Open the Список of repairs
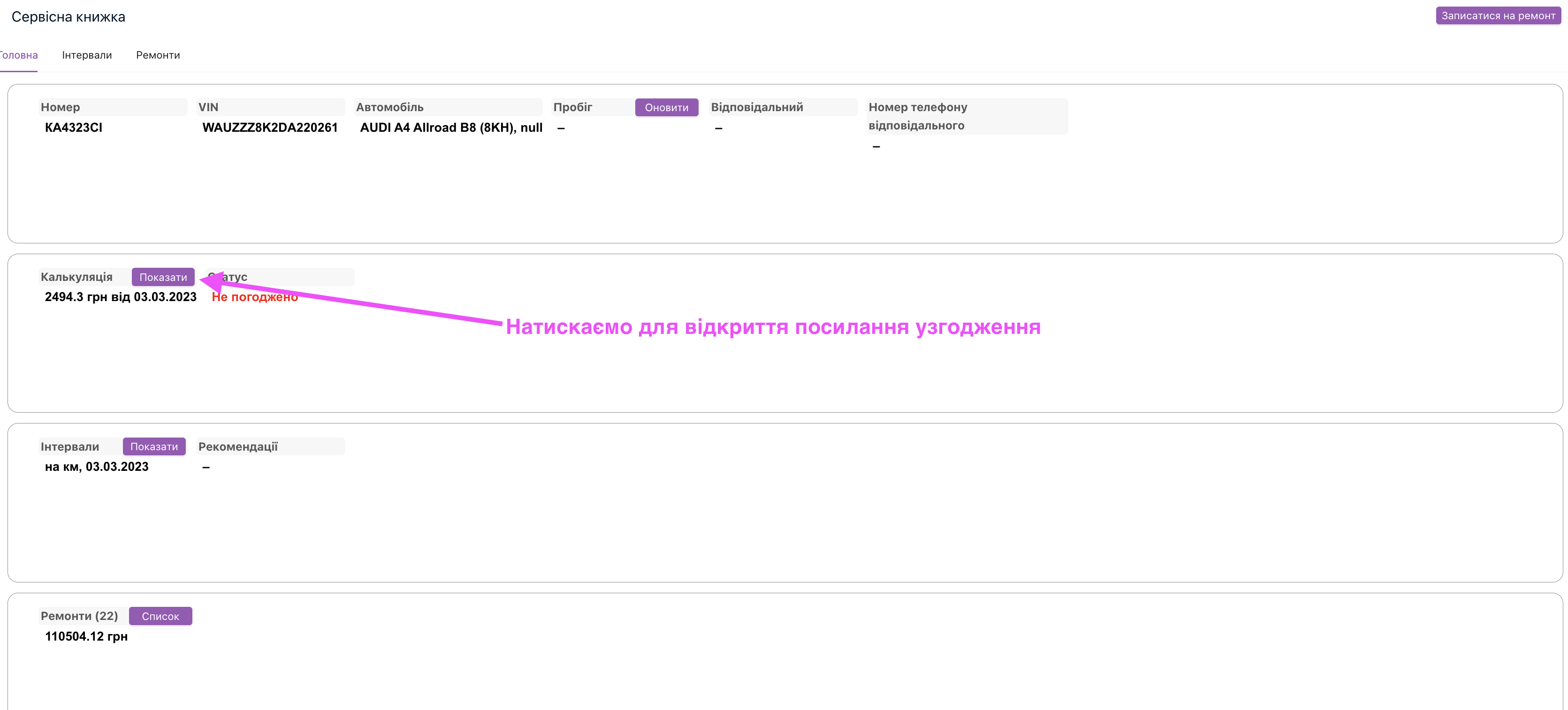 (x=160, y=616)
